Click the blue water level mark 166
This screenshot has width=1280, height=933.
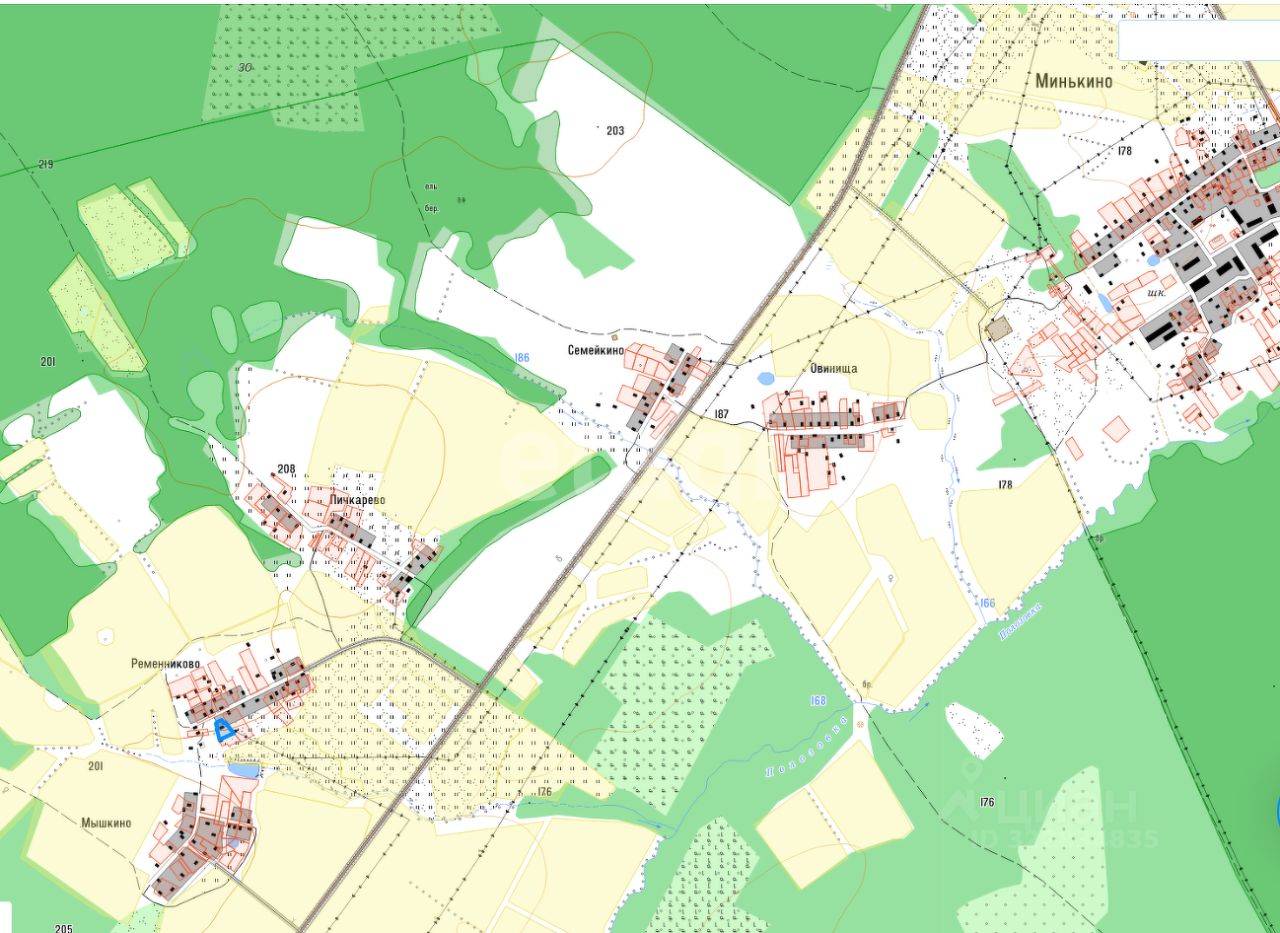tap(987, 603)
